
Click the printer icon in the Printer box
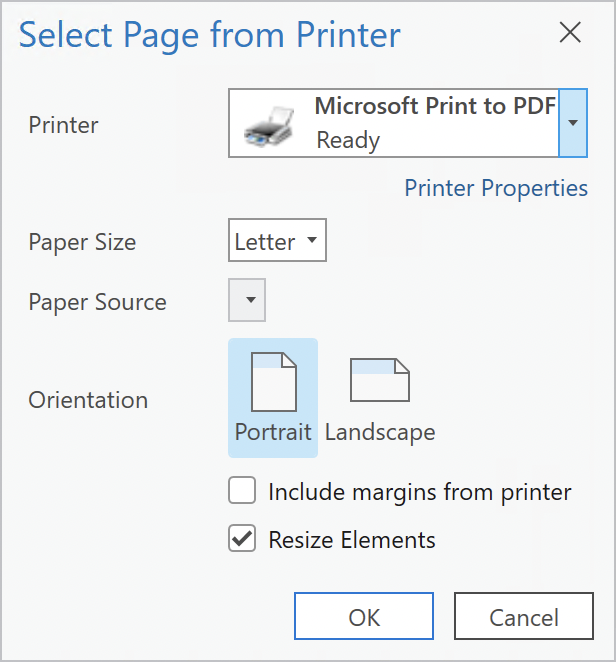270,124
